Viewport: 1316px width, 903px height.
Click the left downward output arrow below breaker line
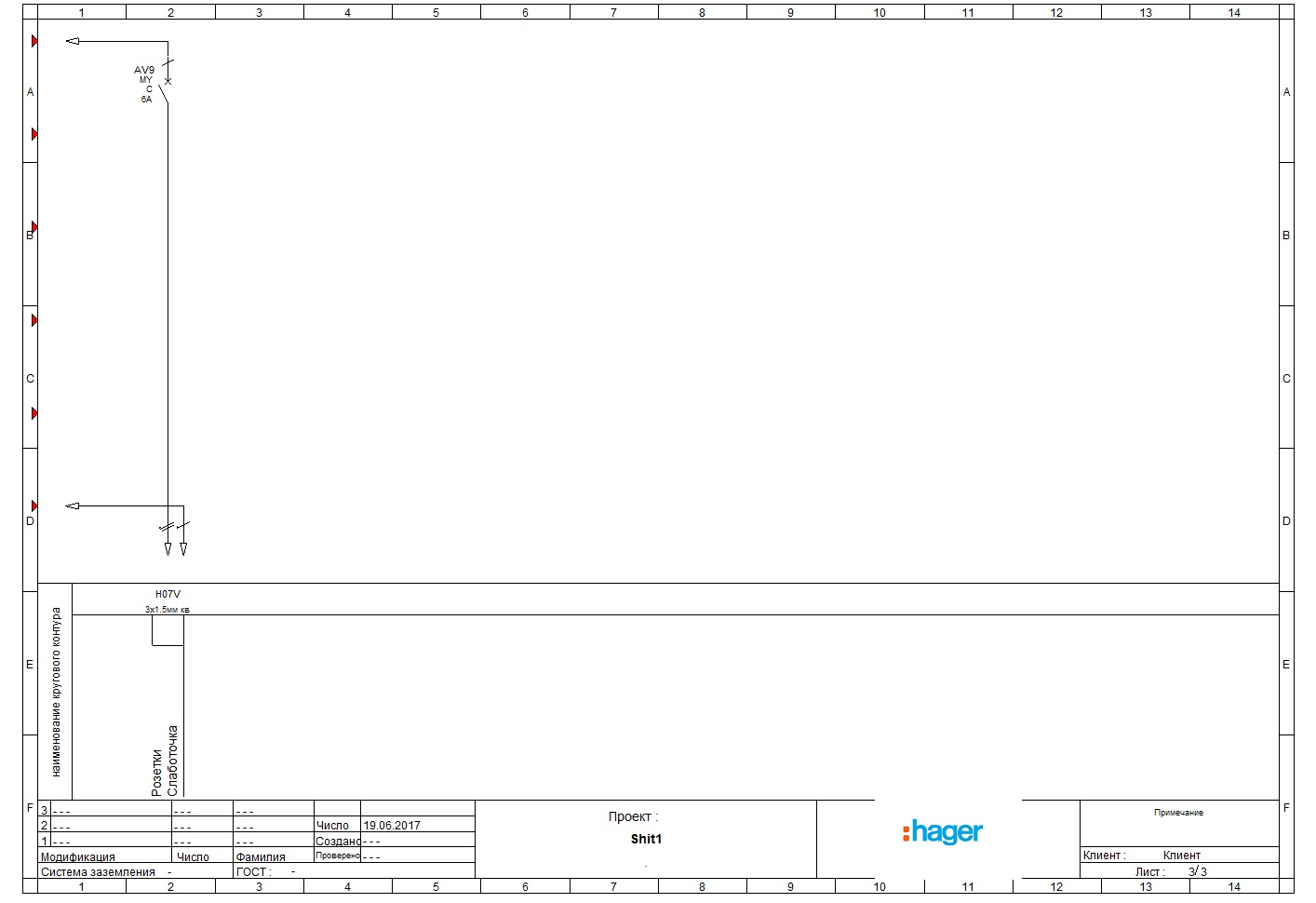coord(168,549)
